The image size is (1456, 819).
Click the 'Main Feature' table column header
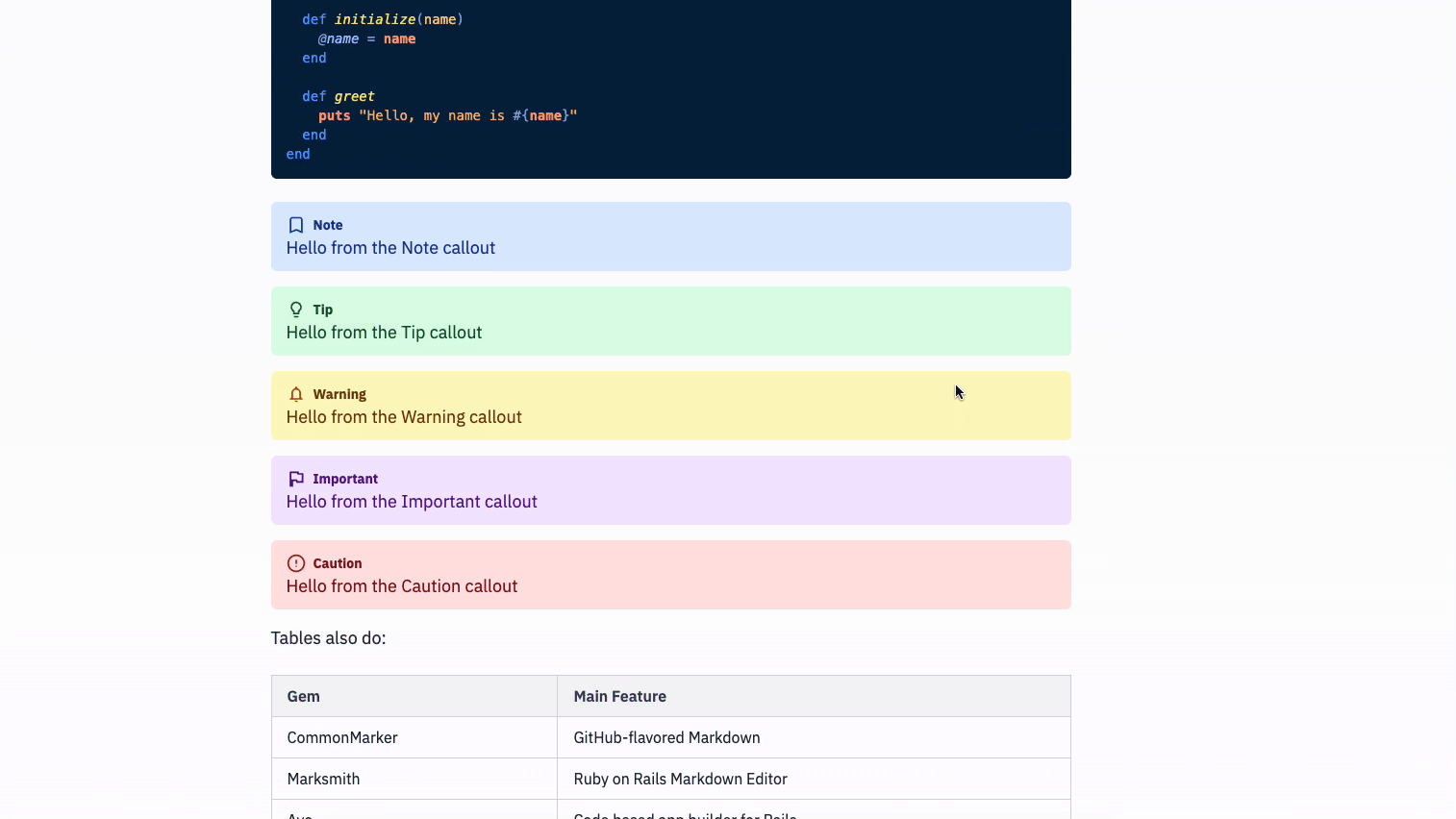pos(620,697)
